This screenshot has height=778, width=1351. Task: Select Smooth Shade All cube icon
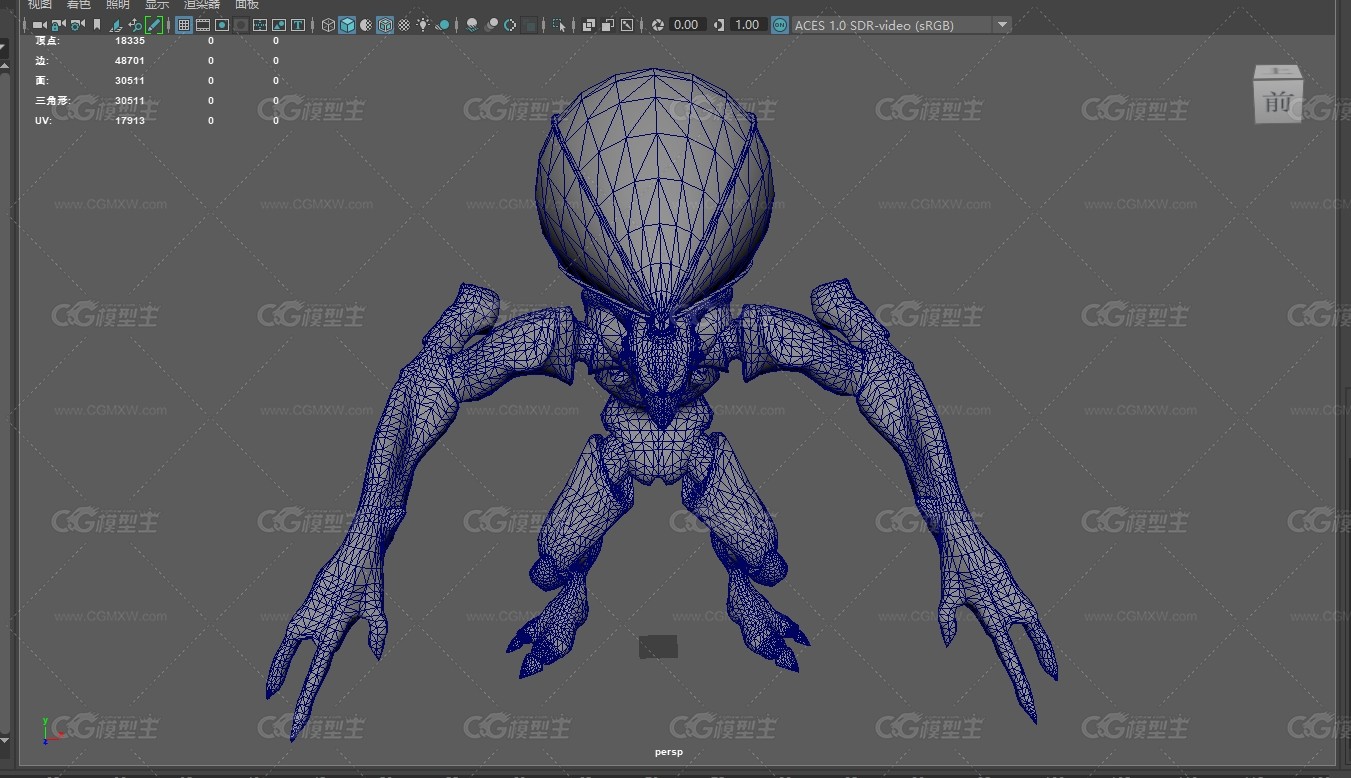coord(347,25)
